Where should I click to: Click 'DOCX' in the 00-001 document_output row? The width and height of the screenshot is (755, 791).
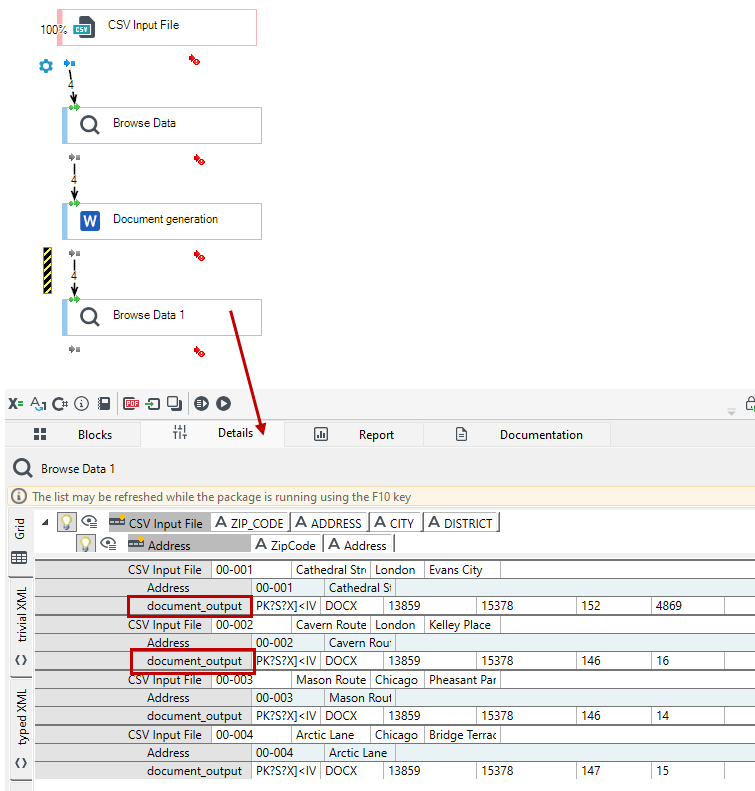352,606
